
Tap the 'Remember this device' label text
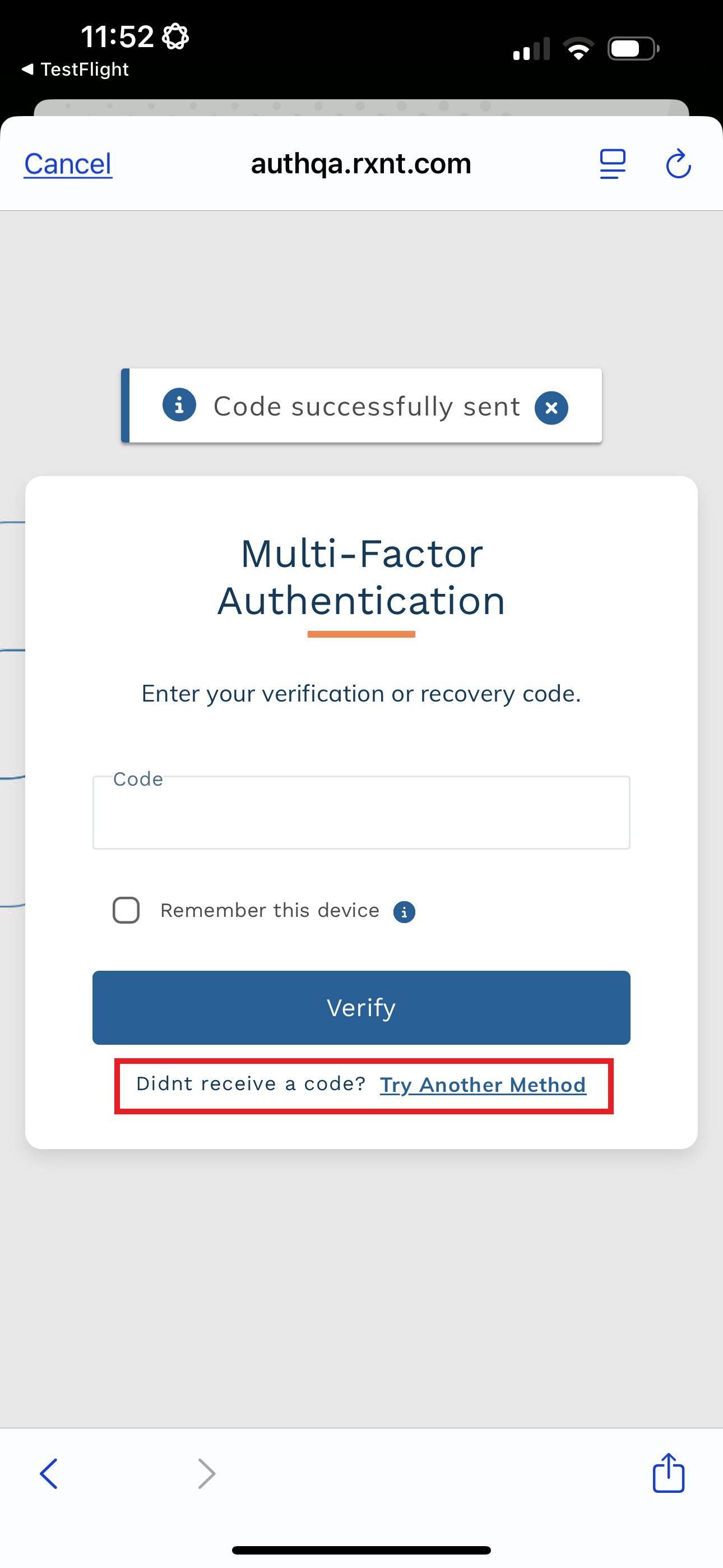[270, 911]
